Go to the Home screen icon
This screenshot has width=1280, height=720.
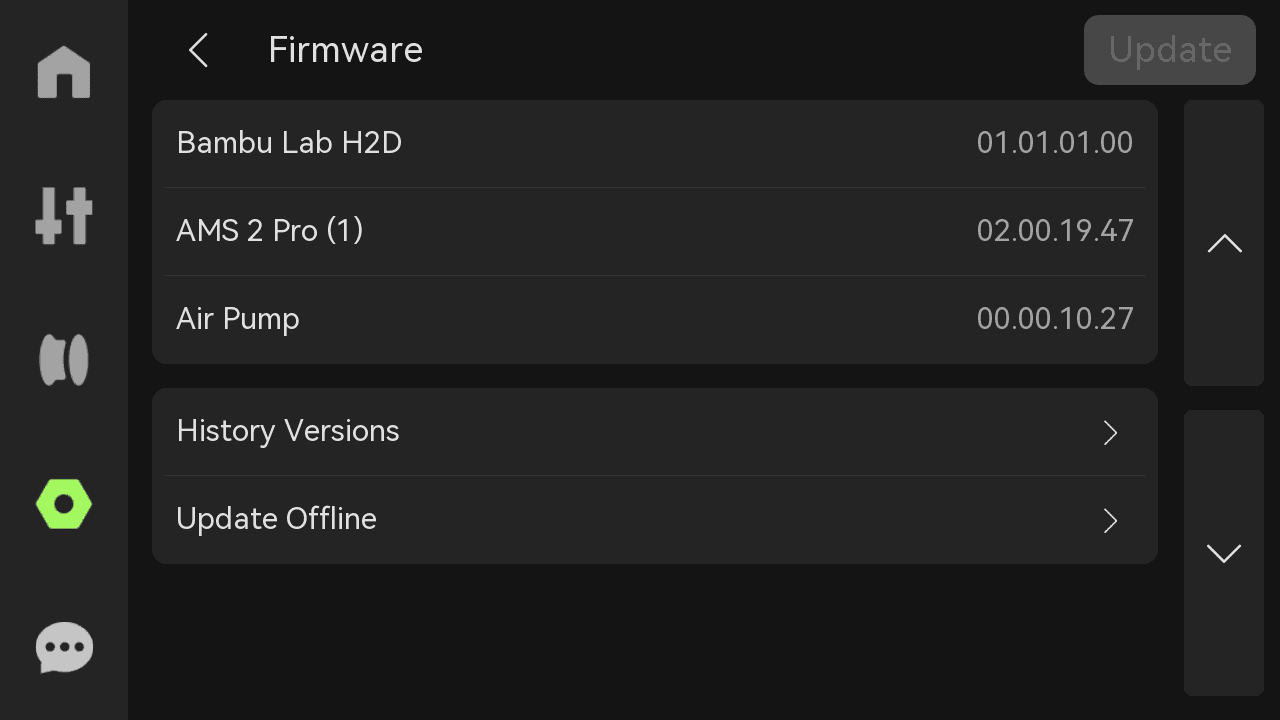[x=64, y=72]
